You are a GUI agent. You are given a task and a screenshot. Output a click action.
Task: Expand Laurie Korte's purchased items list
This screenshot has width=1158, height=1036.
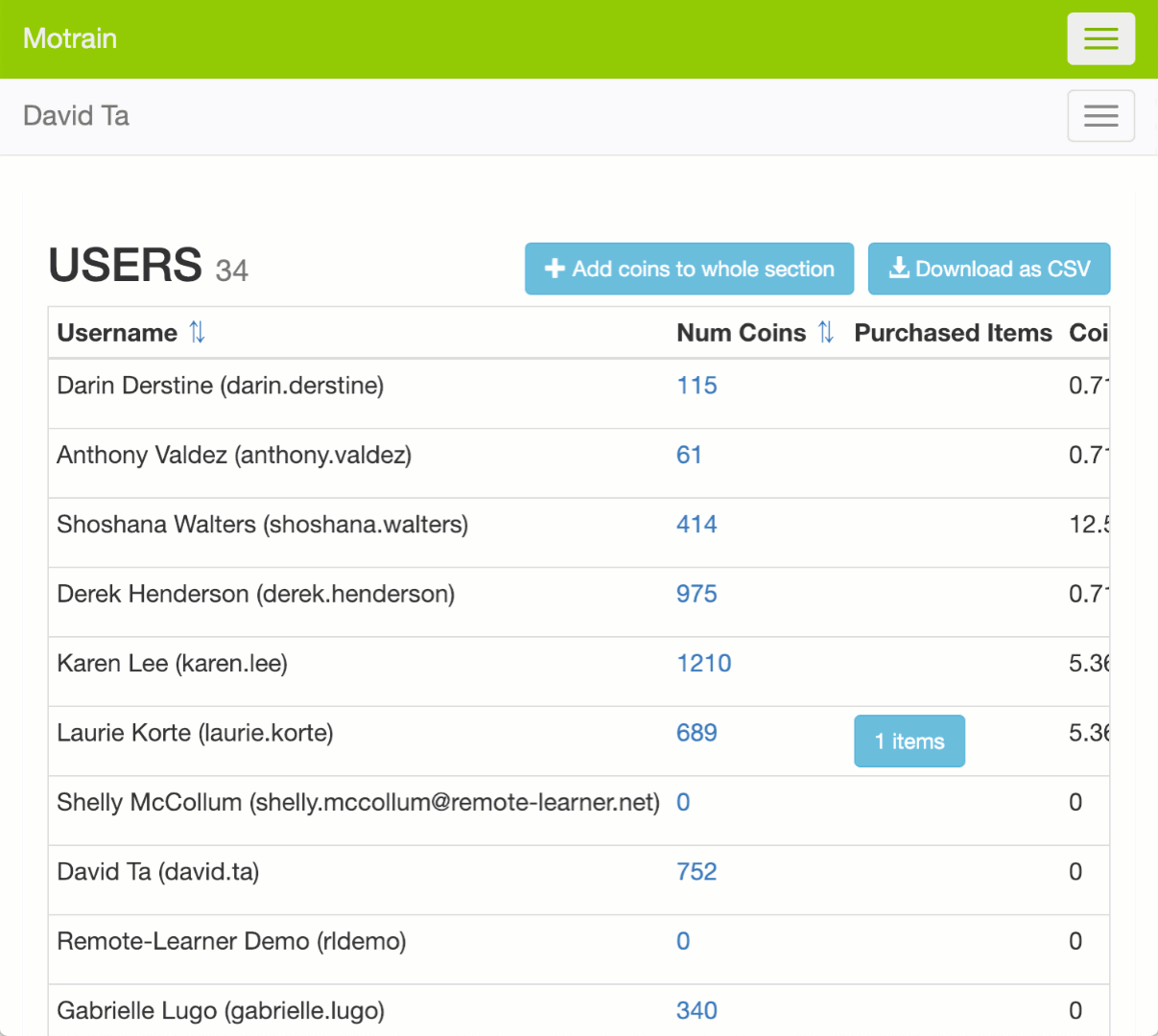[x=909, y=741]
